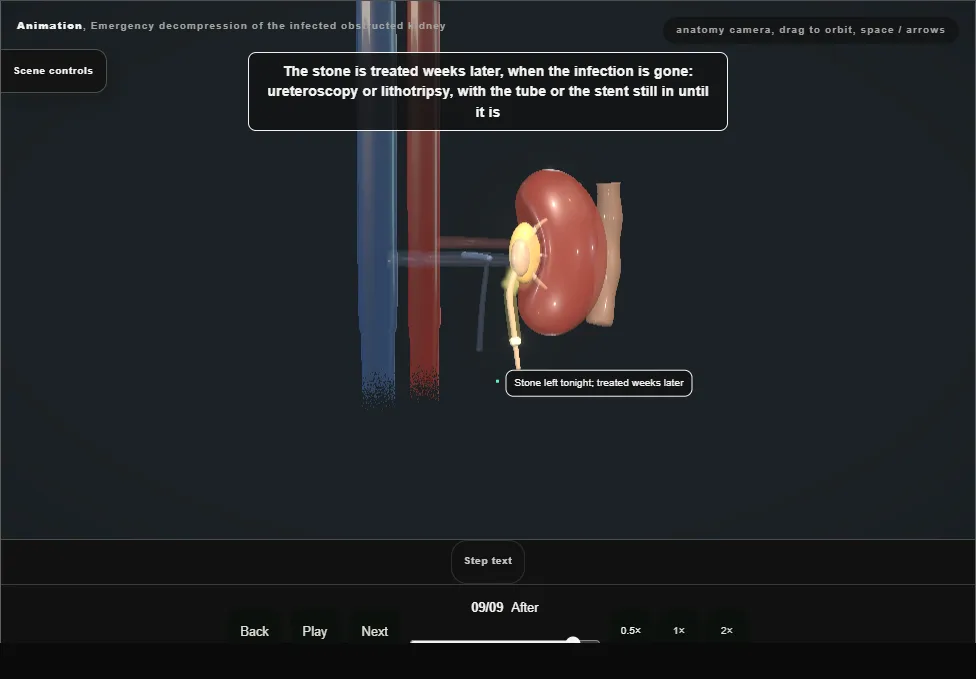Viewport: 976px width, 679px height.
Task: Click the timeline progress slider handle
Action: [x=573, y=640]
